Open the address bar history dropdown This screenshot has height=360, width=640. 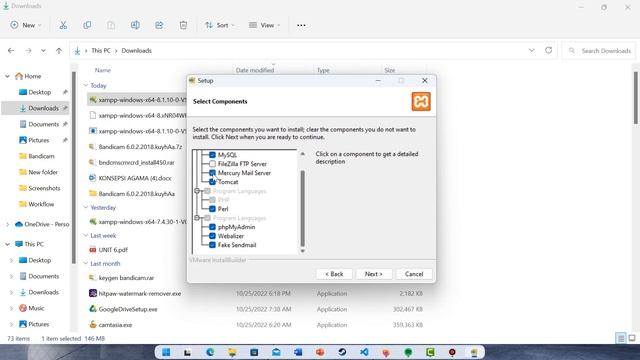pos(531,50)
